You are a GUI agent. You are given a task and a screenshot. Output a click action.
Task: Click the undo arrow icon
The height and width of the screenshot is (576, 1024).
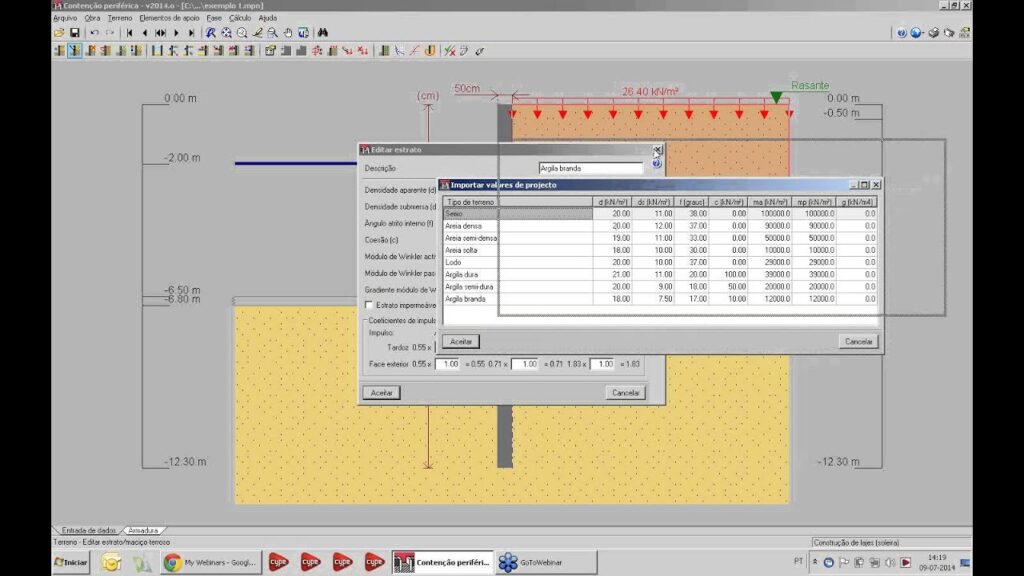(94, 33)
